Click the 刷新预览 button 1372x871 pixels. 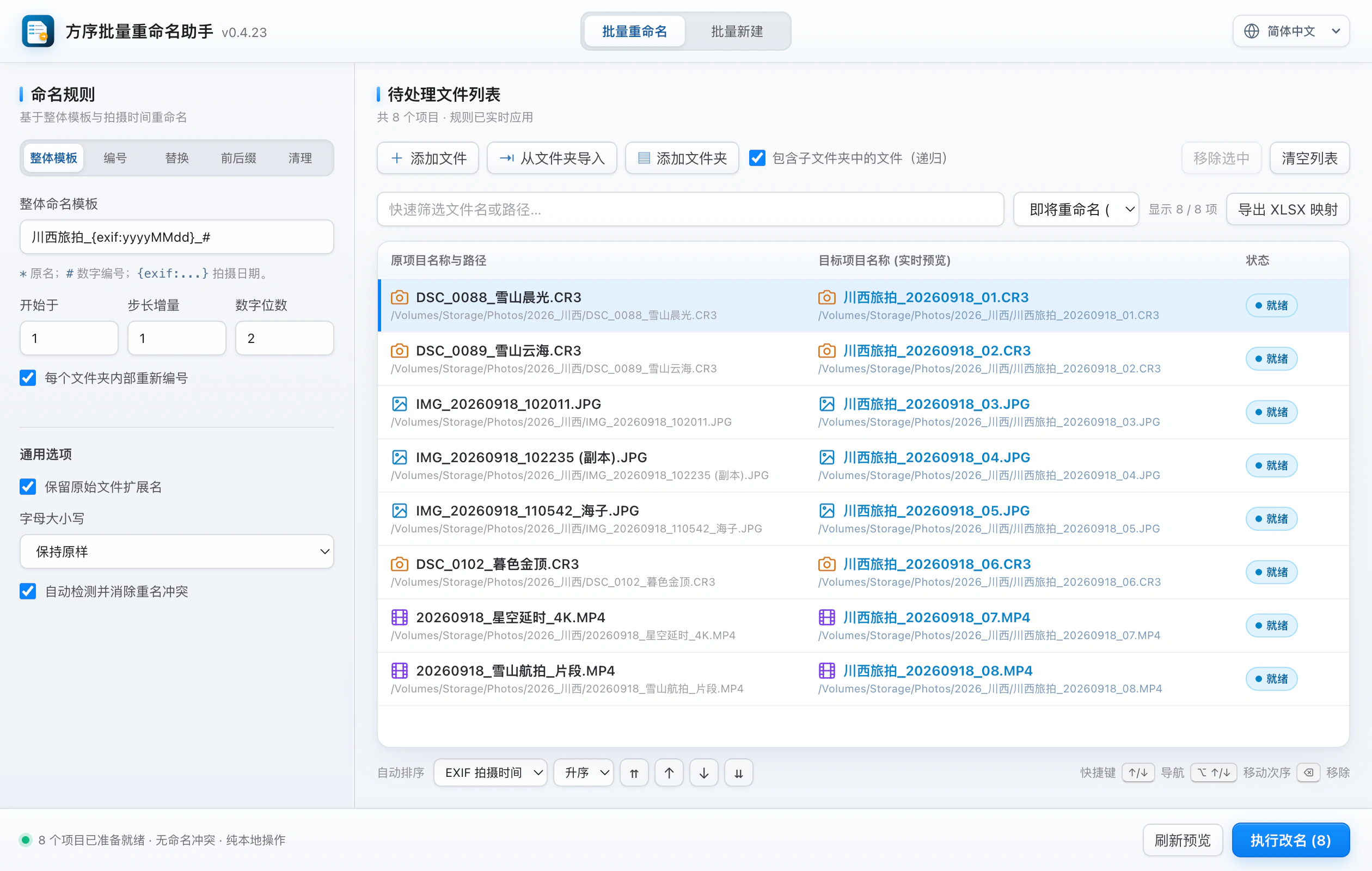click(1183, 840)
